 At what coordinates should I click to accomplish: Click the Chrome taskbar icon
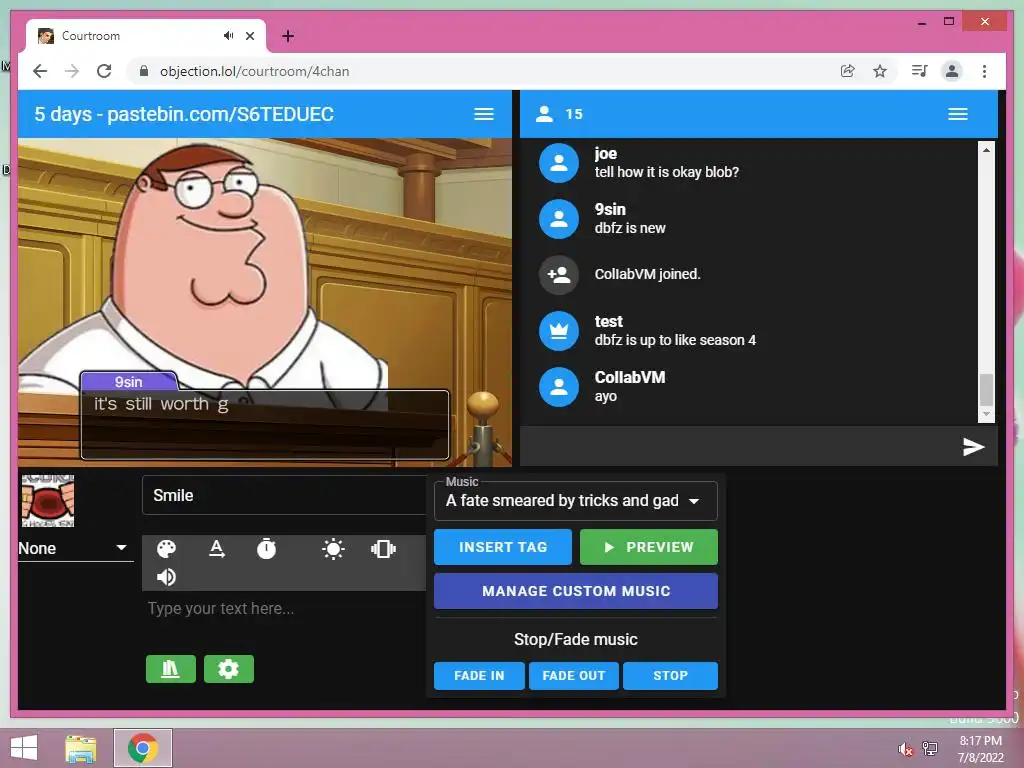[143, 748]
